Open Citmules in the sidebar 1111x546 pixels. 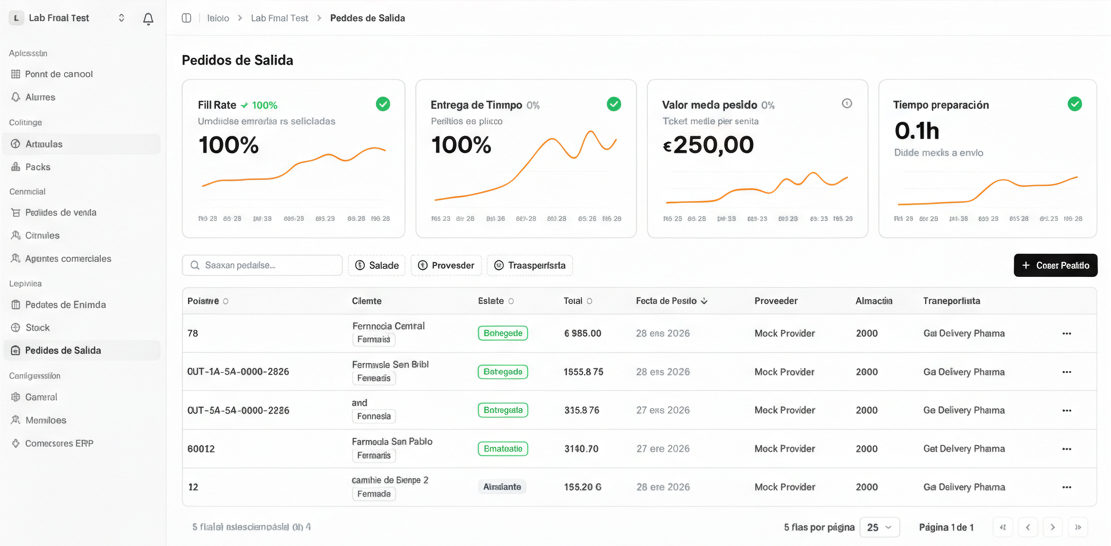pos(82,235)
